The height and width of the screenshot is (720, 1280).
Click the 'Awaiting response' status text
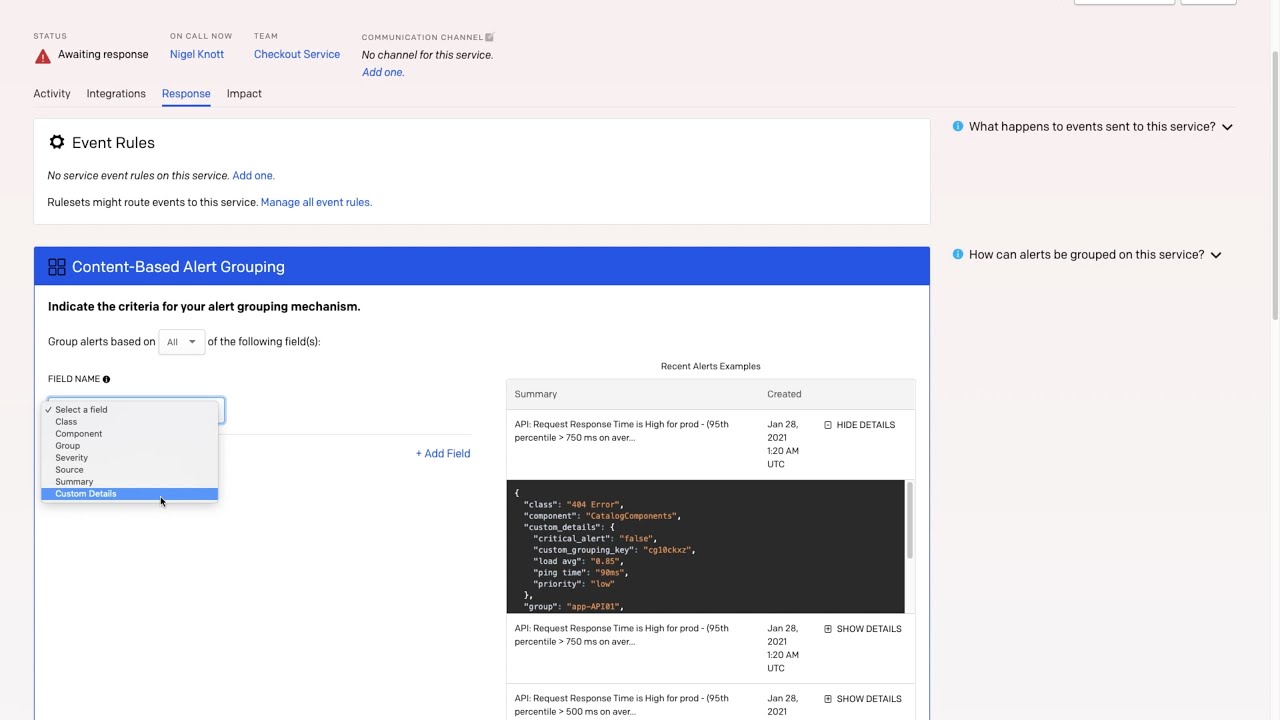tap(103, 55)
